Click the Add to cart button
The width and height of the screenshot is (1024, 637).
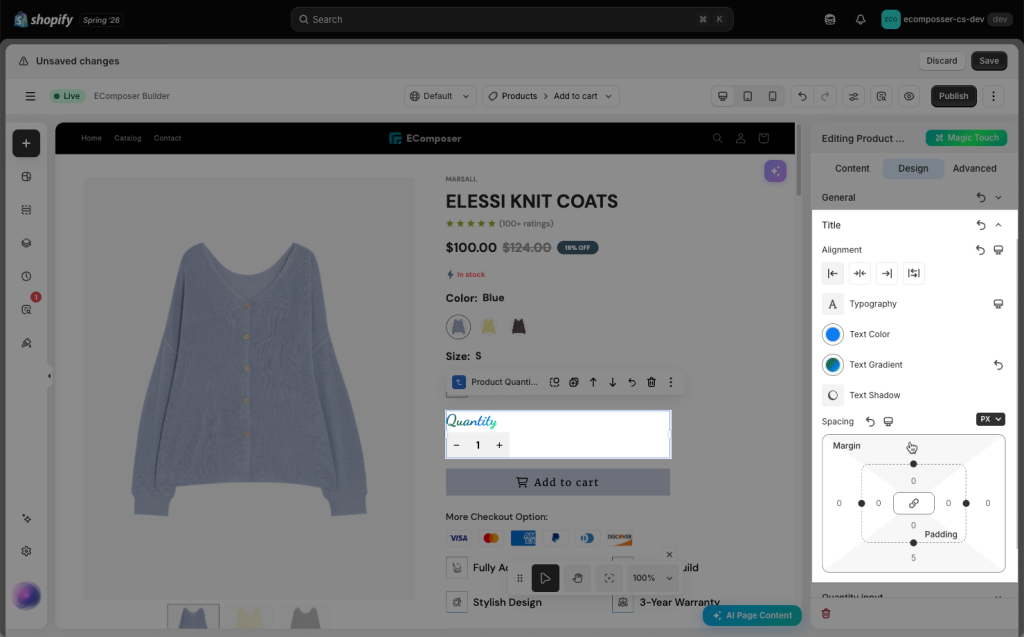(x=558, y=482)
